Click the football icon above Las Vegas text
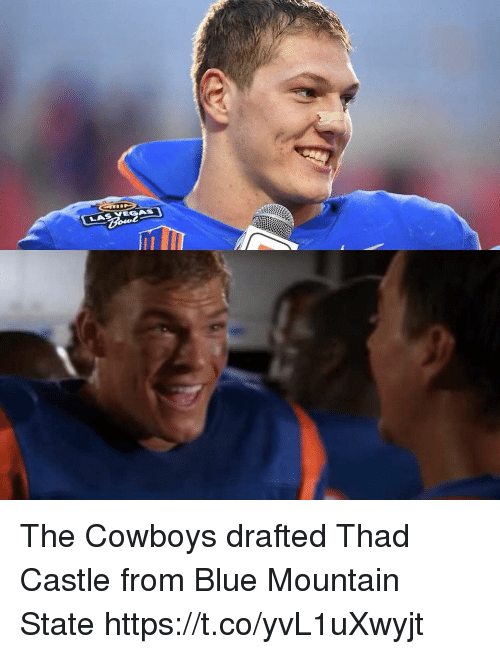The height and width of the screenshot is (654, 500). coord(117,206)
